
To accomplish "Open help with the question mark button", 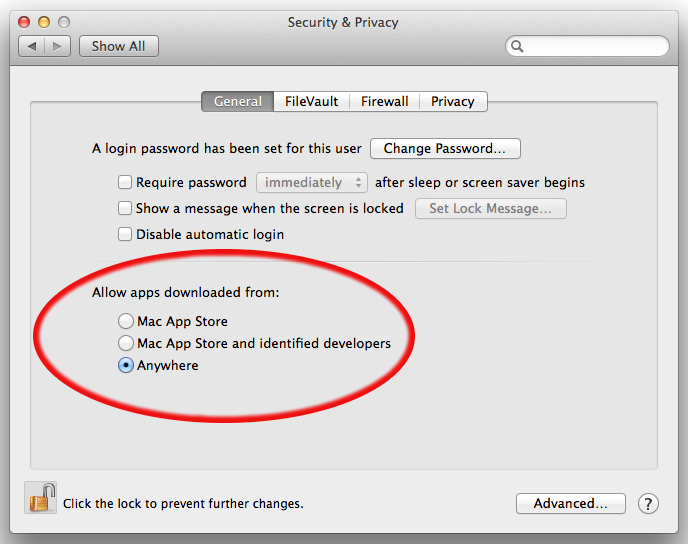I will tap(648, 504).
